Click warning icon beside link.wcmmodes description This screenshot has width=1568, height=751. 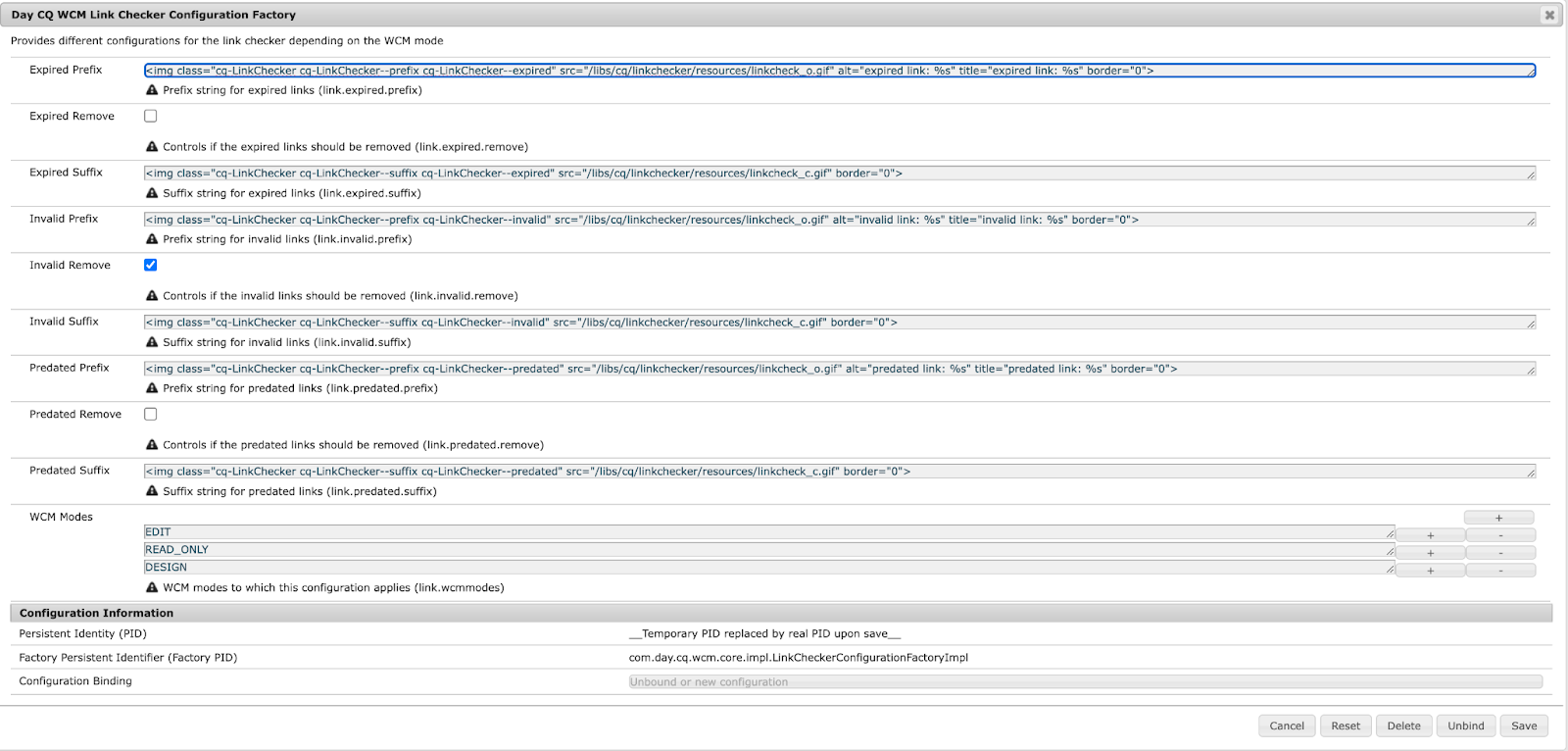pyautogui.click(x=152, y=588)
